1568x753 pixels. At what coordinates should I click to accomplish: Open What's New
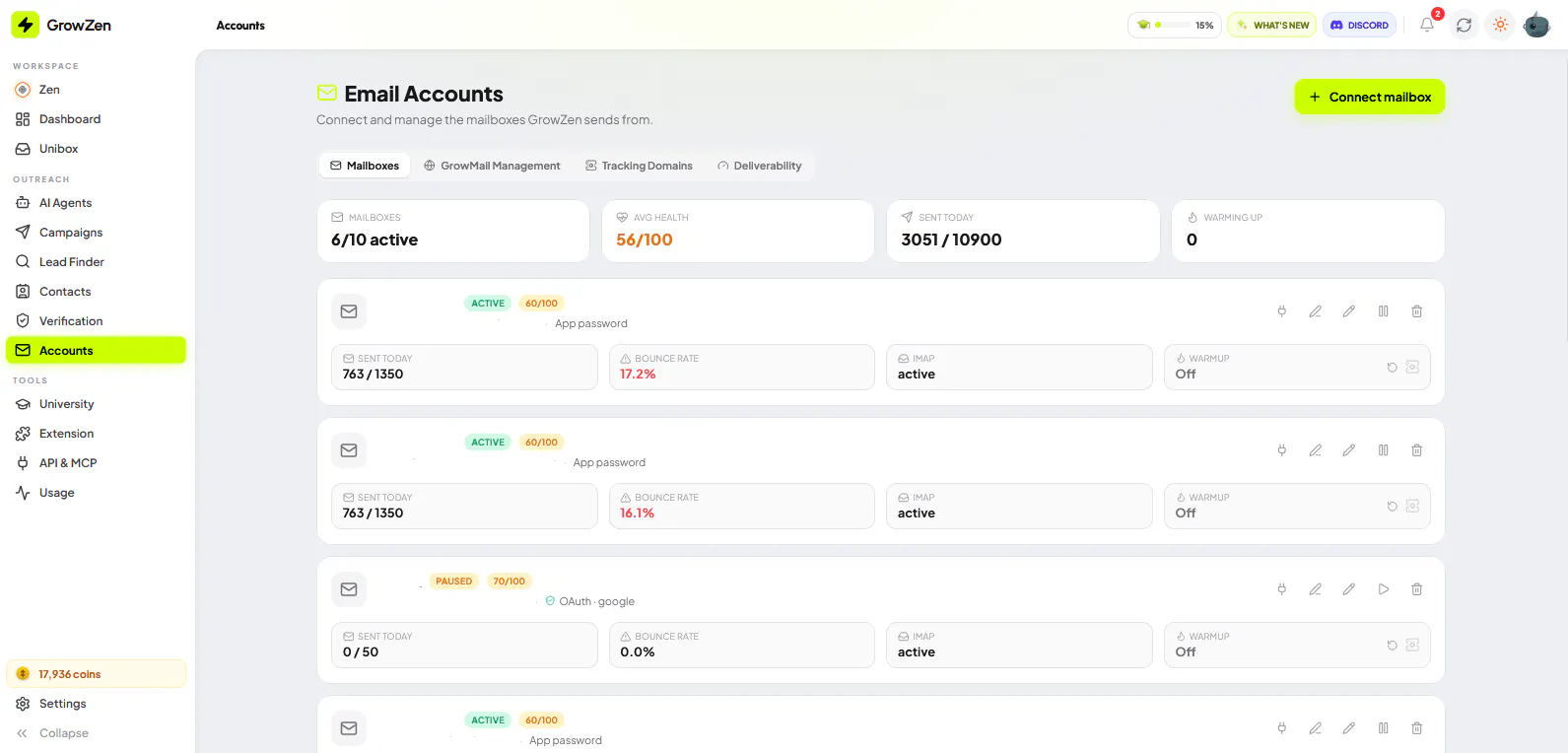tap(1271, 25)
